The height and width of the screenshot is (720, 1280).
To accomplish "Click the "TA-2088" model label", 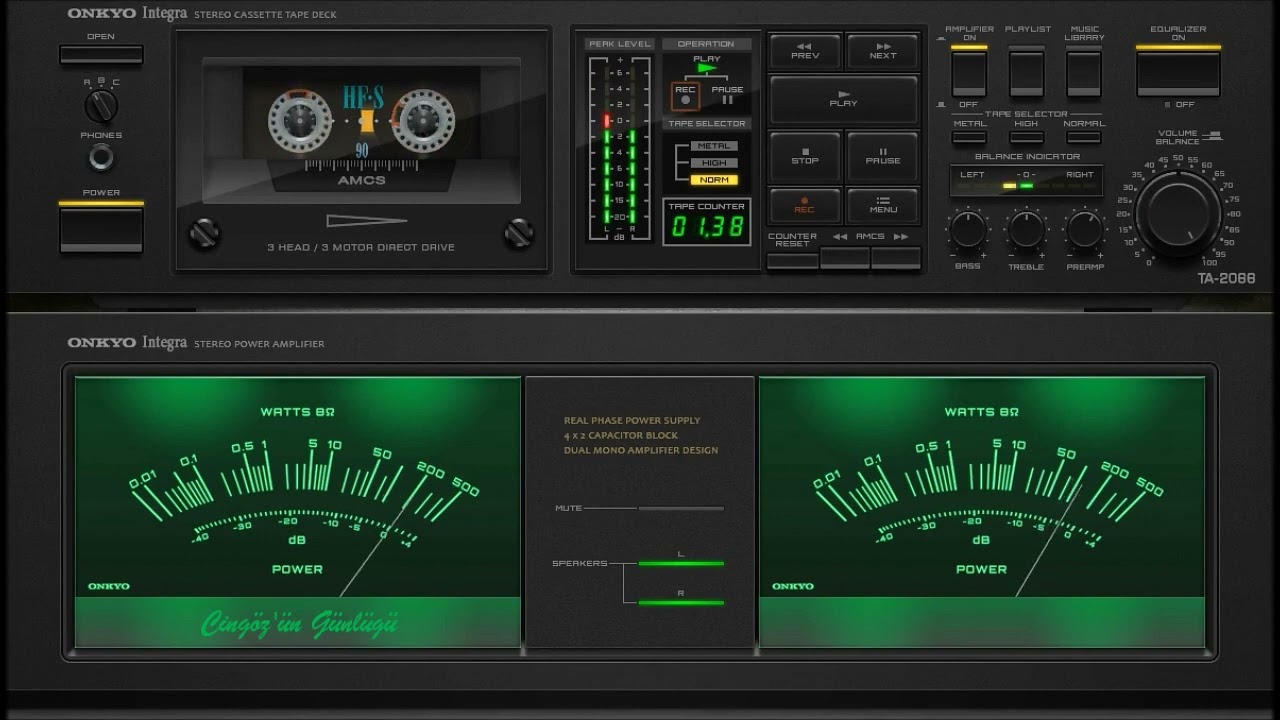I will pyautogui.click(x=1226, y=279).
